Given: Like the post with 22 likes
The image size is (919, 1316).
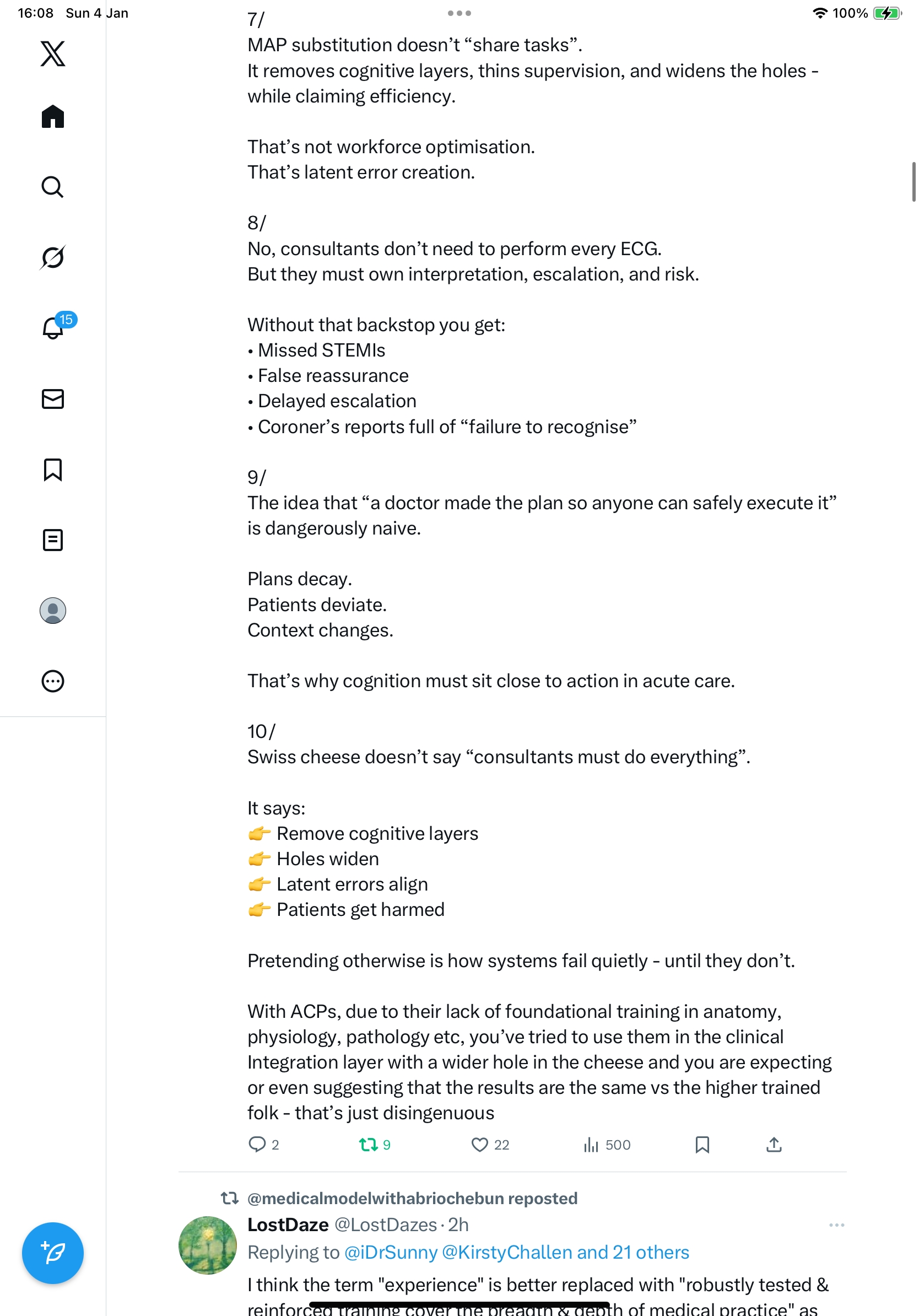Looking at the screenshot, I should (479, 1145).
